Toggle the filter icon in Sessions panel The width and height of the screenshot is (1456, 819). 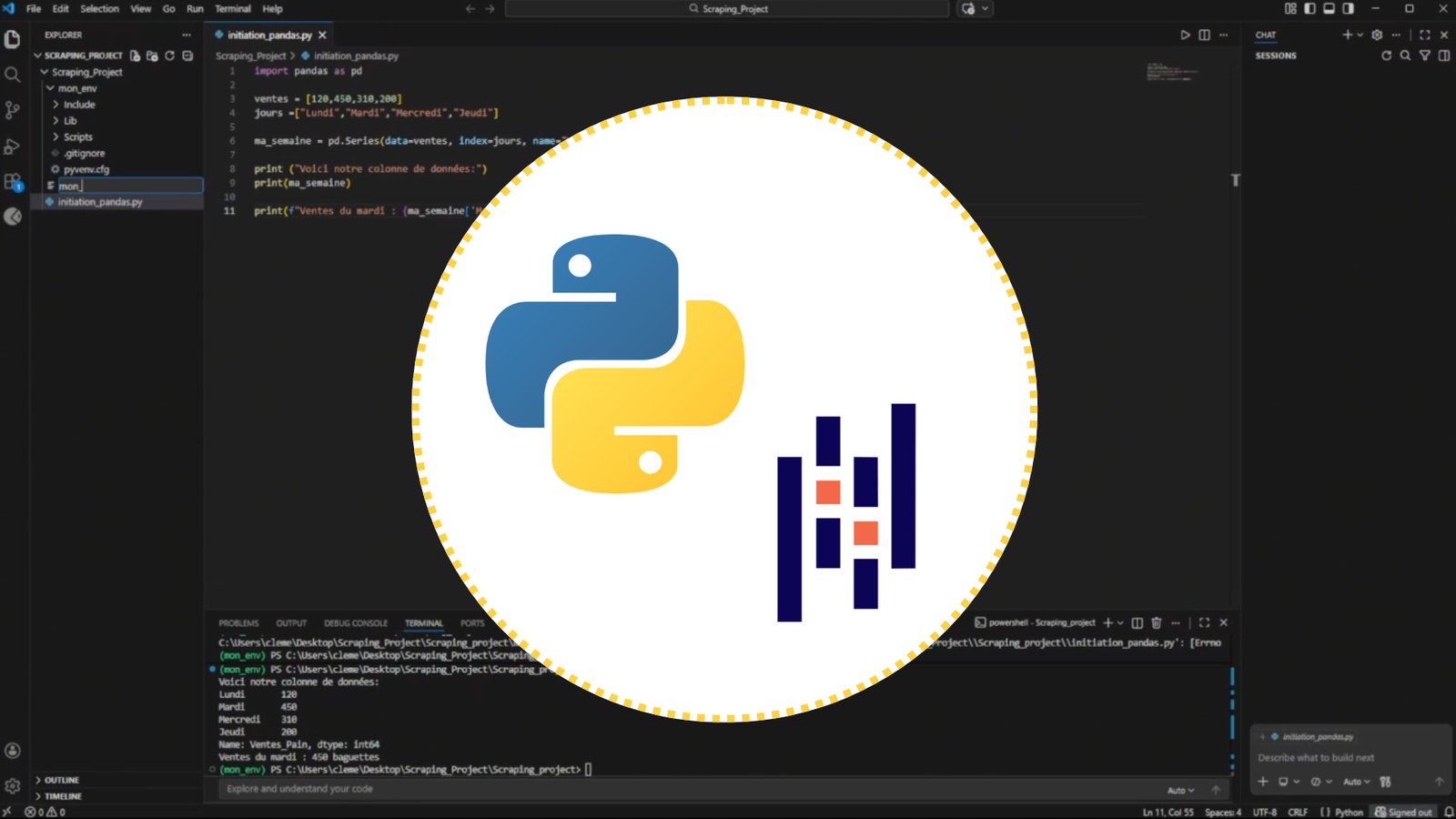pyautogui.click(x=1424, y=55)
